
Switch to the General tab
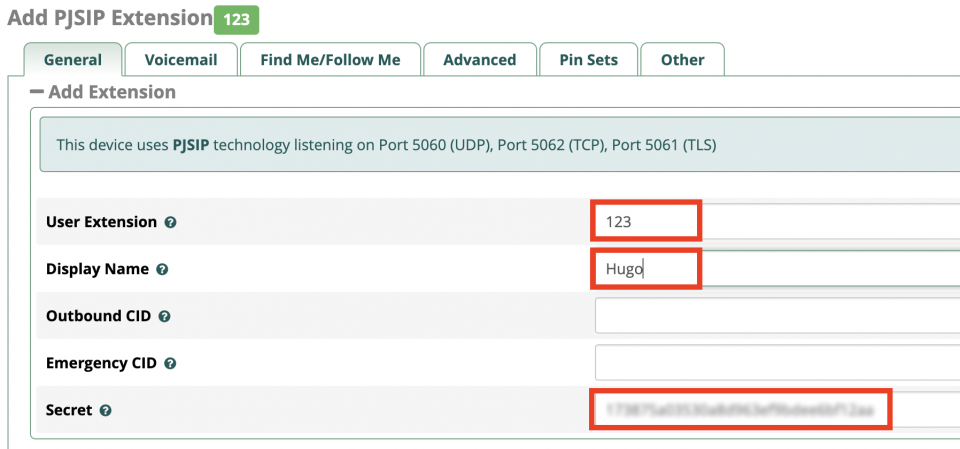(73, 60)
